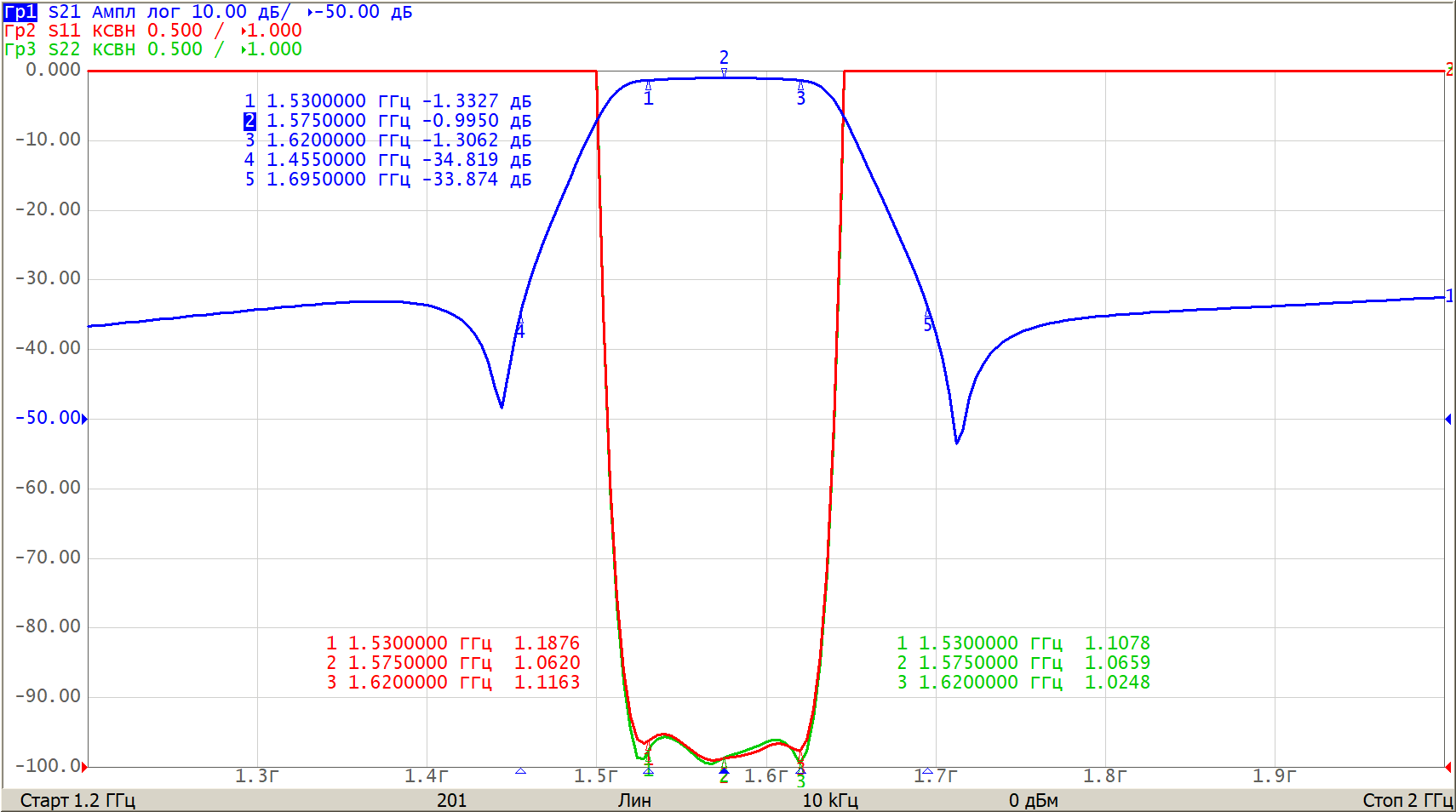Screen dimensions: 1456x812
Task: Click the 201 sweep points field
Action: tap(451, 800)
